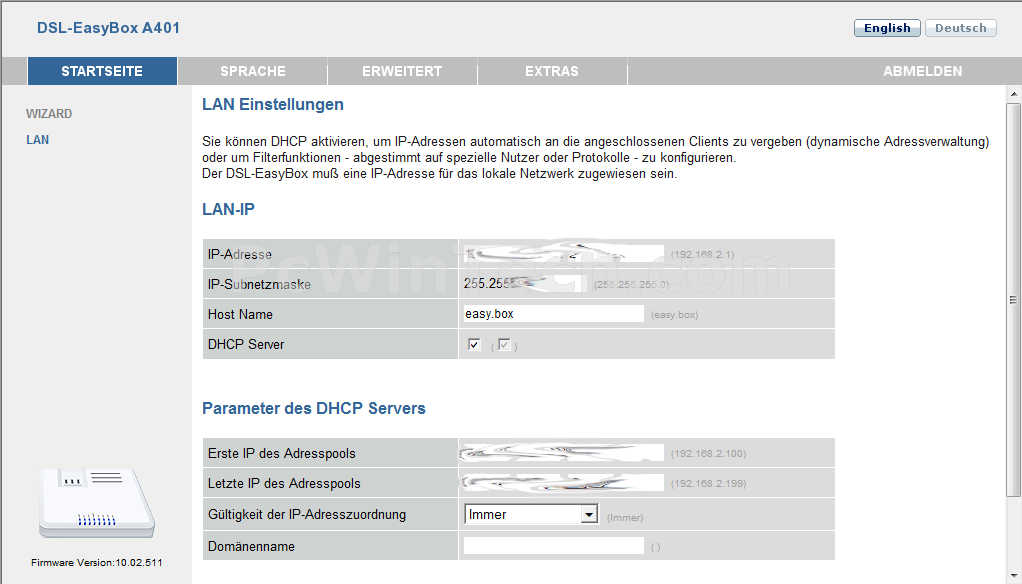The image size is (1022, 584).
Task: Click the default value (192.168.2.199)
Action: coord(708,484)
